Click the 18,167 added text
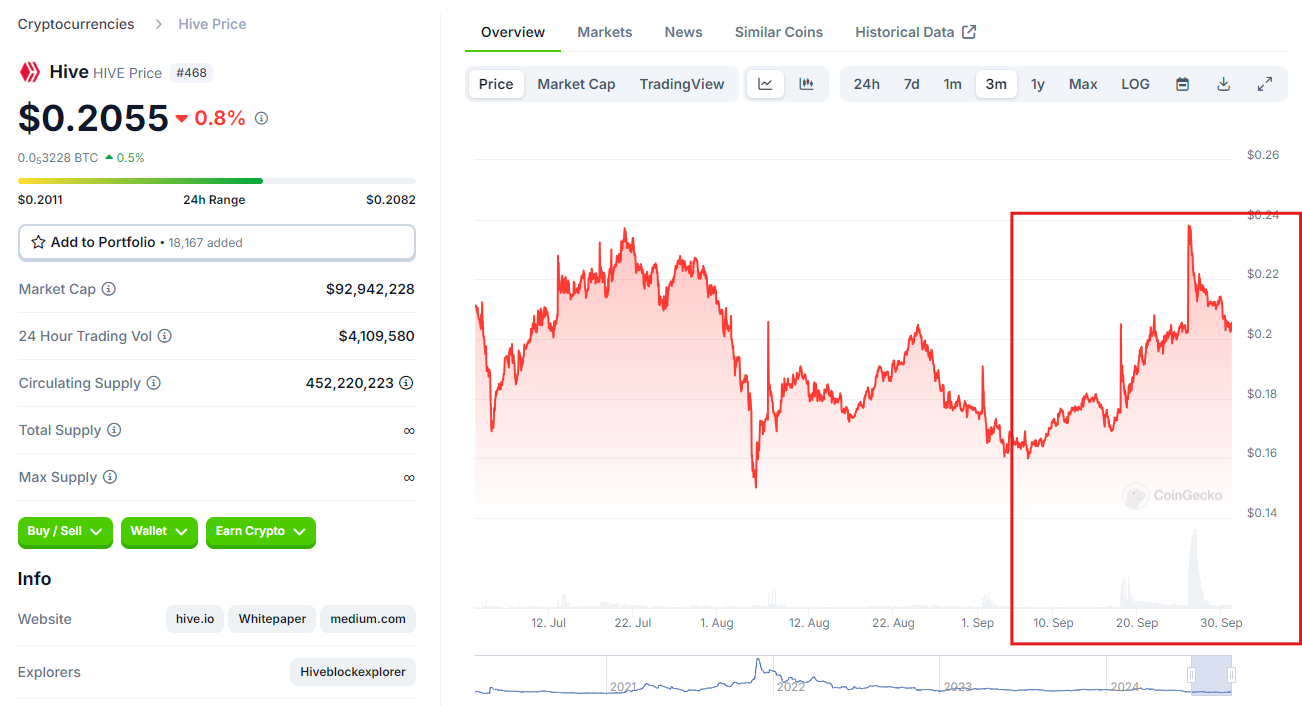This screenshot has height=706, width=1302. 205,242
